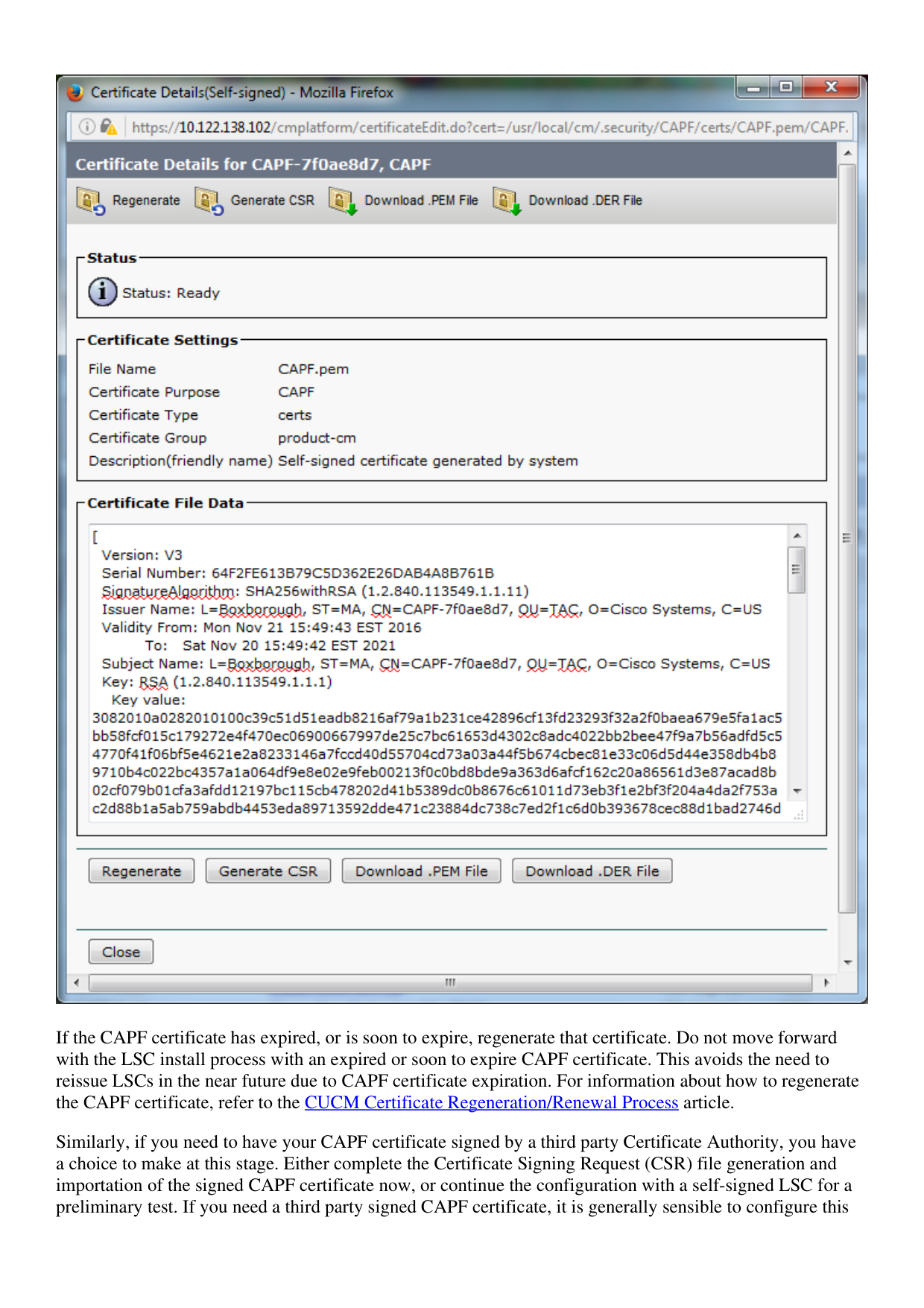The height and width of the screenshot is (1308, 924).
Task: Click the text area scroll up arrow
Action: (797, 535)
